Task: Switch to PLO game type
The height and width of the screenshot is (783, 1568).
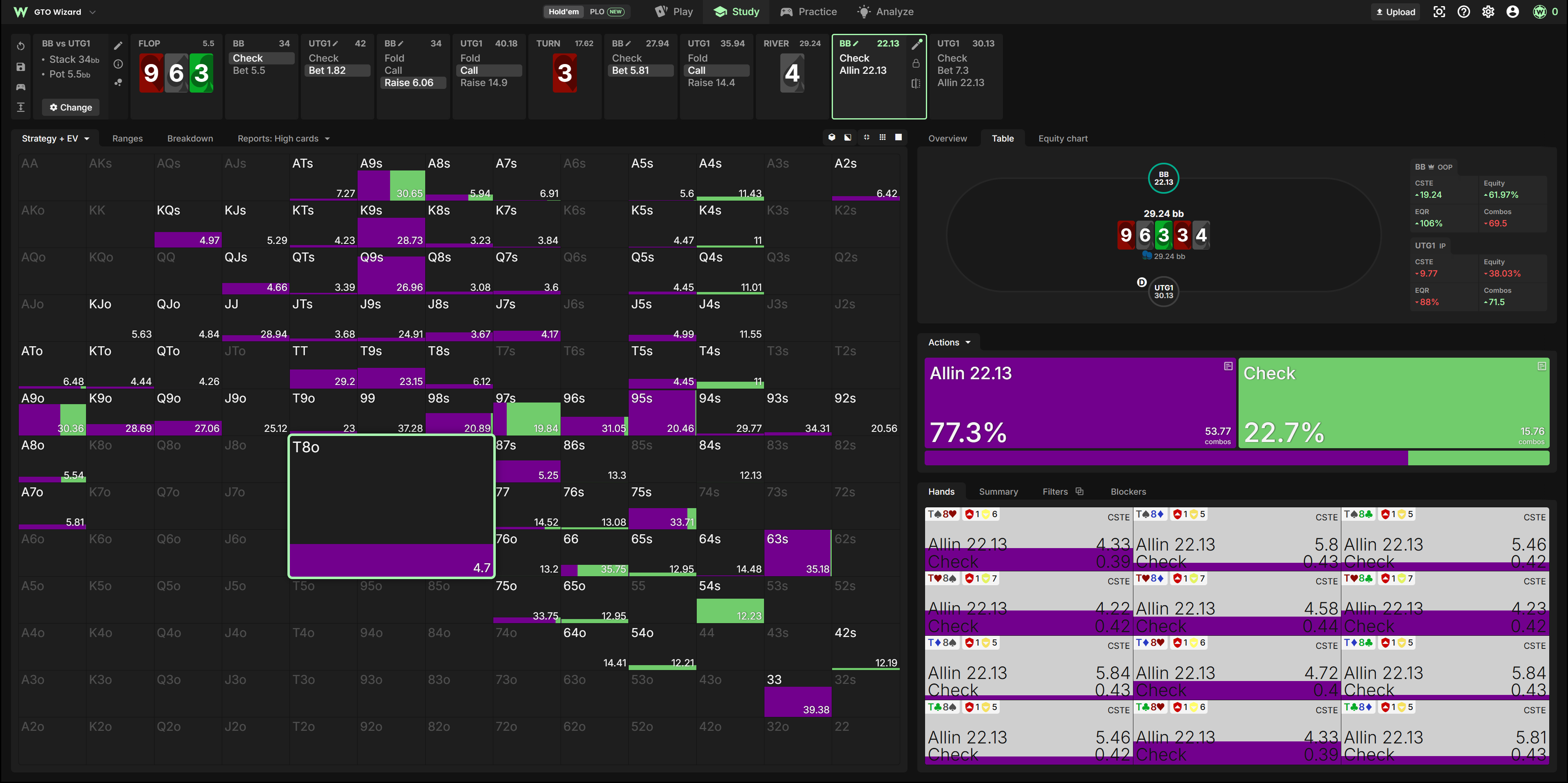Action: (x=606, y=11)
